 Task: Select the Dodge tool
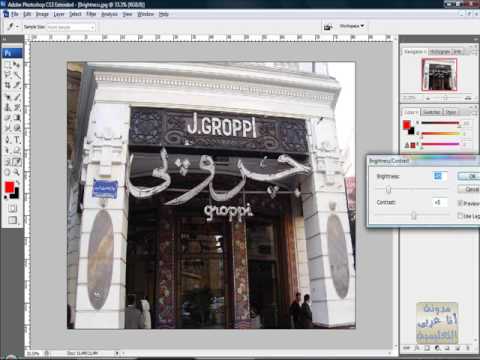(x=17, y=128)
